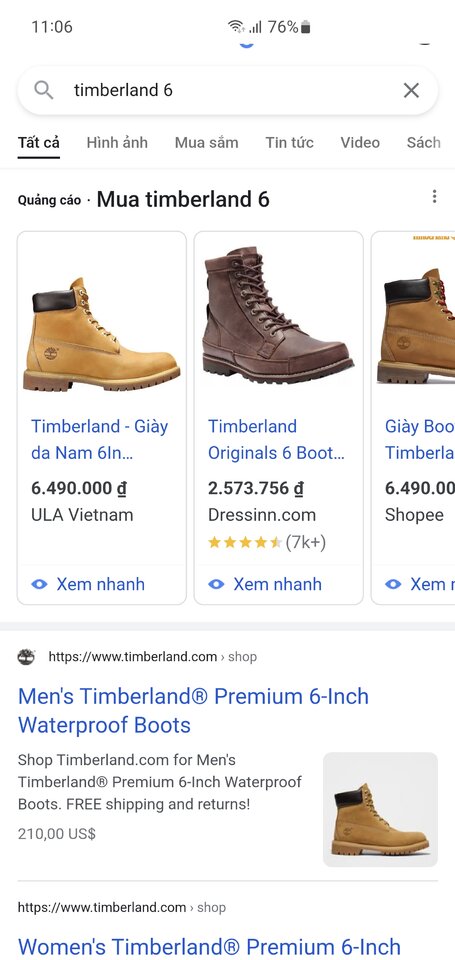Open Timberland Originals 6 Boot product link

(x=276, y=440)
